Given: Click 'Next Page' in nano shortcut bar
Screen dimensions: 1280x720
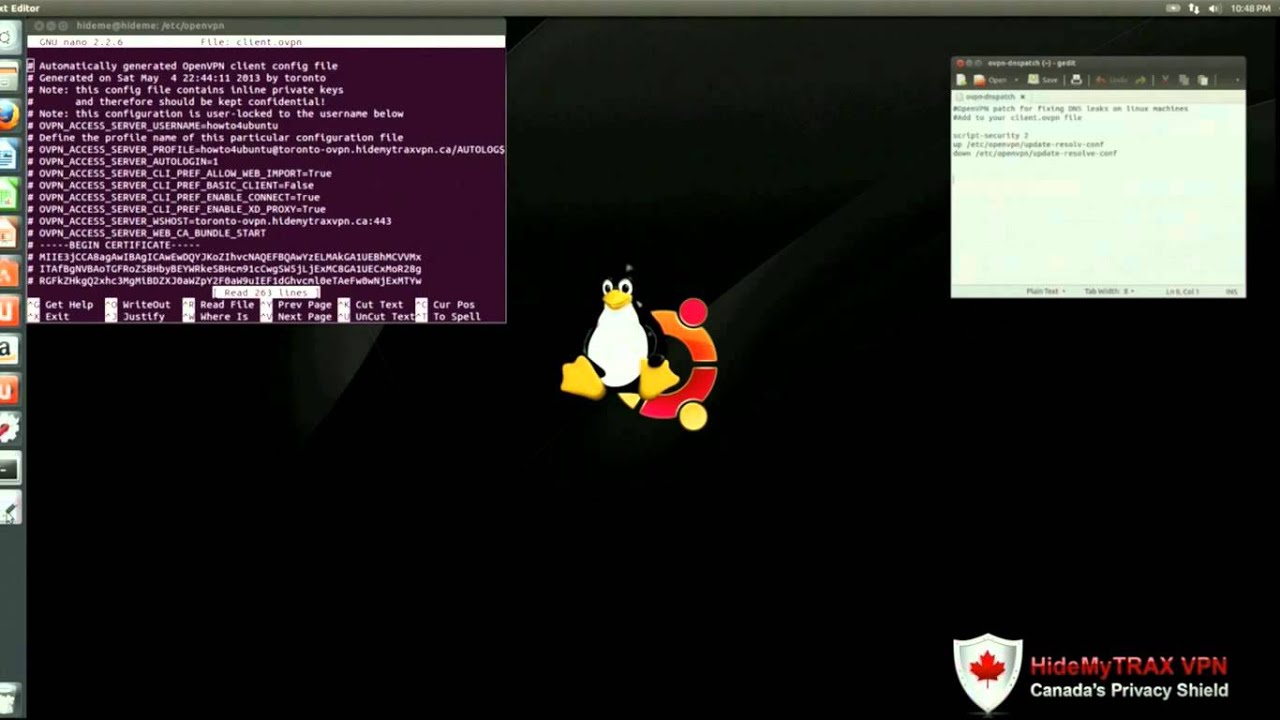Looking at the screenshot, I should [304, 317].
